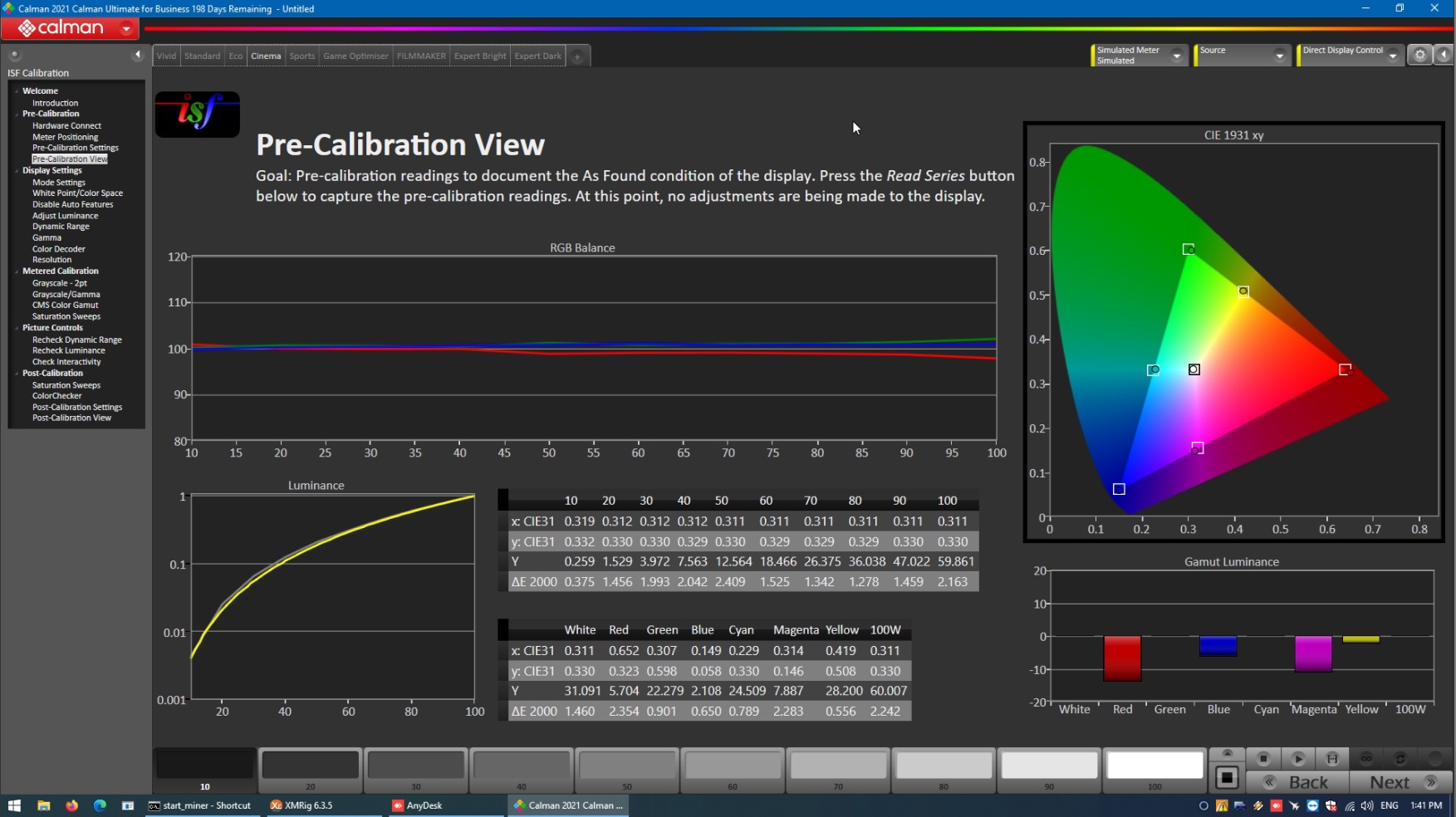Click the Read Single bracket icon
Viewport: 1456px width, 817px height.
click(x=1332, y=758)
